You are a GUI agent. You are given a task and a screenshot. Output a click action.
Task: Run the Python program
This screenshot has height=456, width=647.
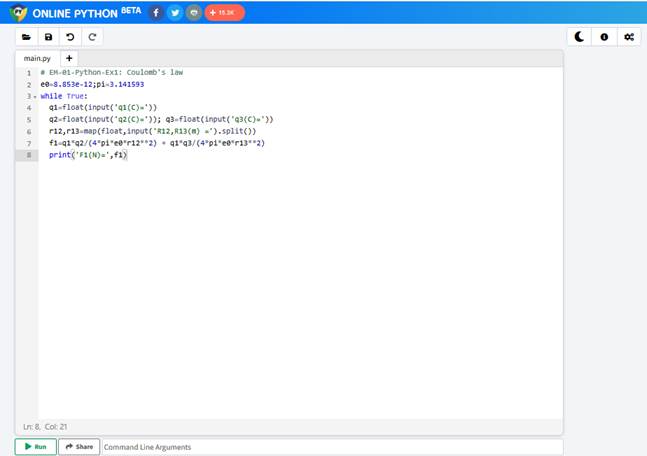click(x=35, y=447)
